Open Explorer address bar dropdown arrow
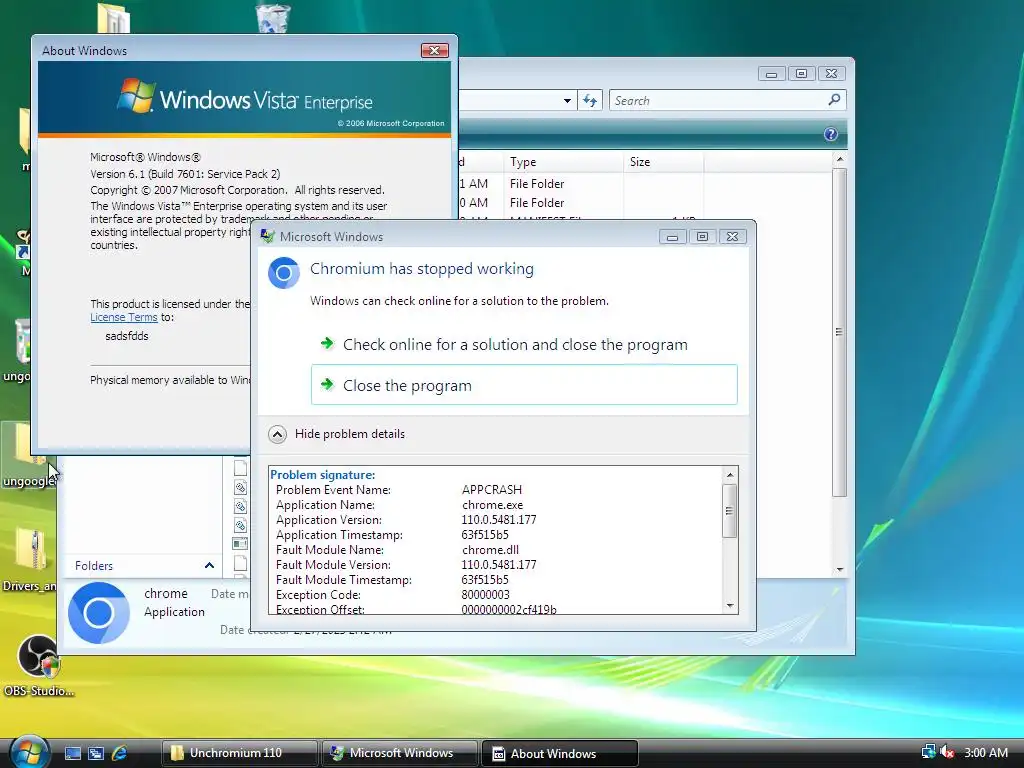This screenshot has width=1024, height=768. 567,101
